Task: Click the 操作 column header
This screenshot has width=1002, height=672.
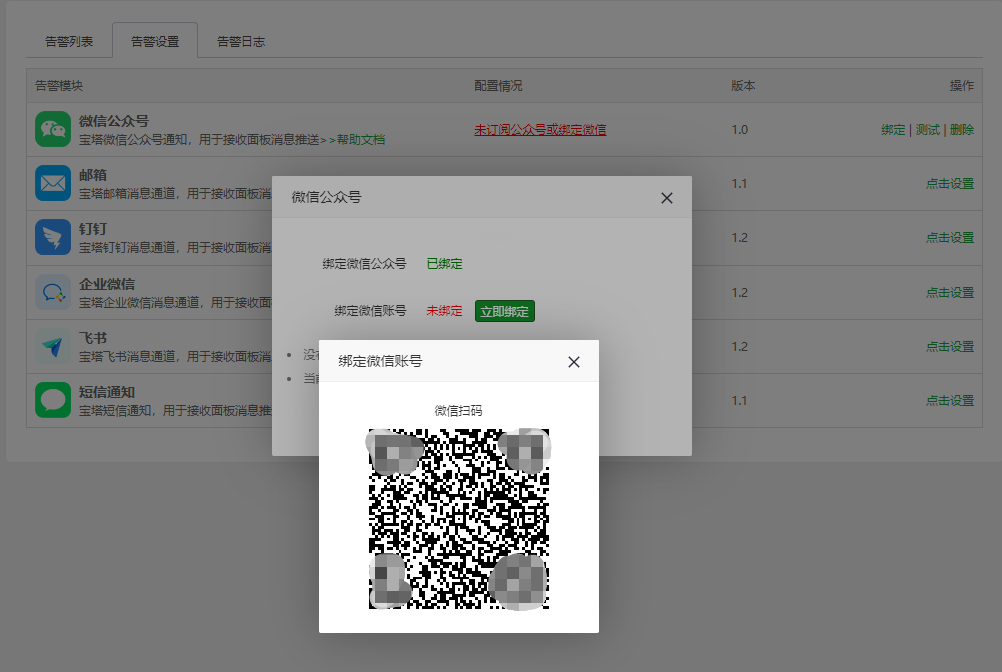Action: (x=962, y=86)
